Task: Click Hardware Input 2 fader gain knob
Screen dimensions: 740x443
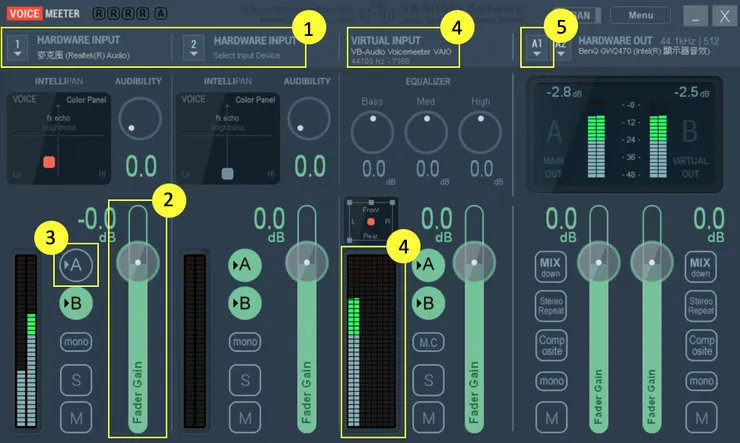Action: [307, 262]
